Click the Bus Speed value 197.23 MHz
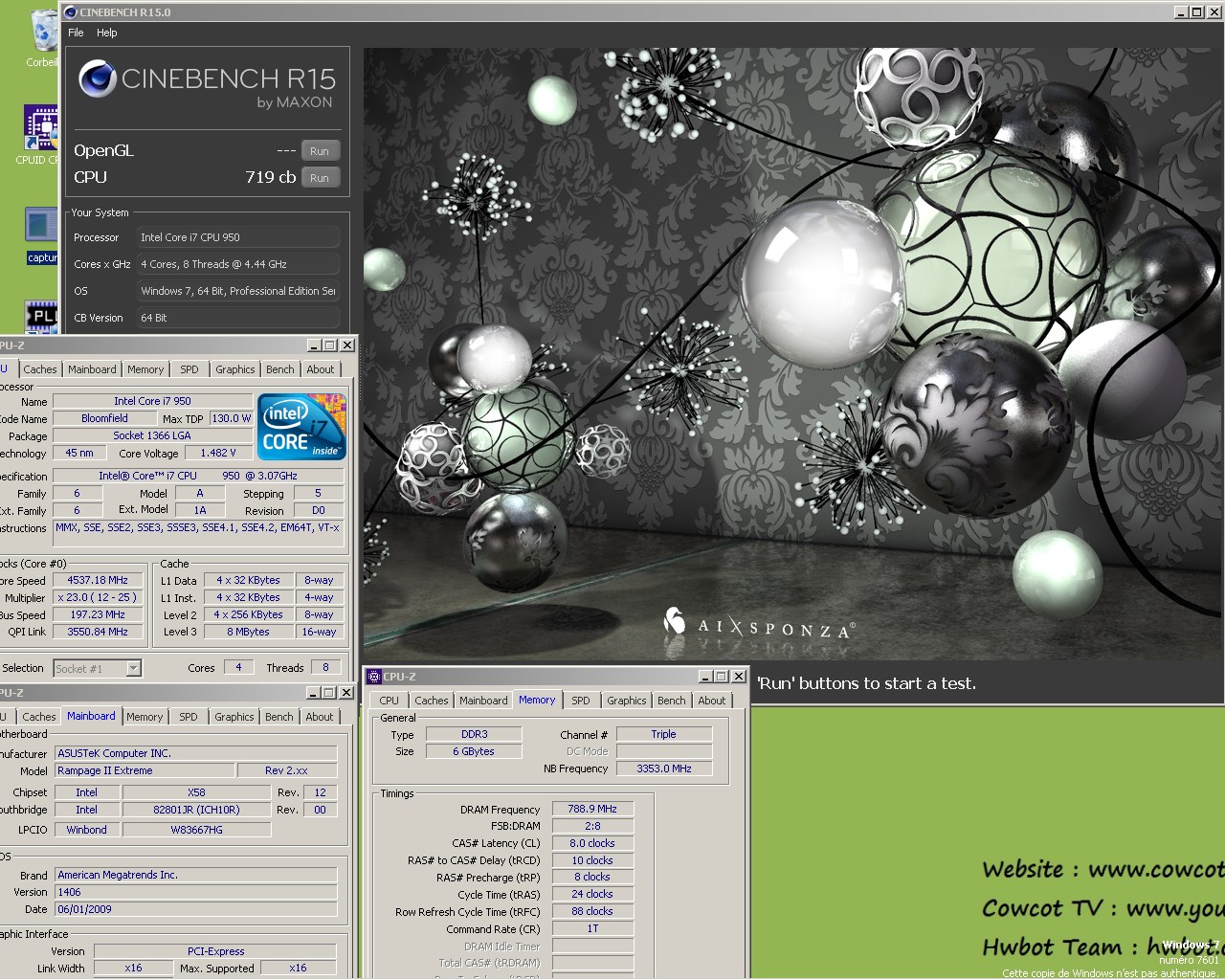This screenshot has width=1225, height=980. (x=98, y=614)
